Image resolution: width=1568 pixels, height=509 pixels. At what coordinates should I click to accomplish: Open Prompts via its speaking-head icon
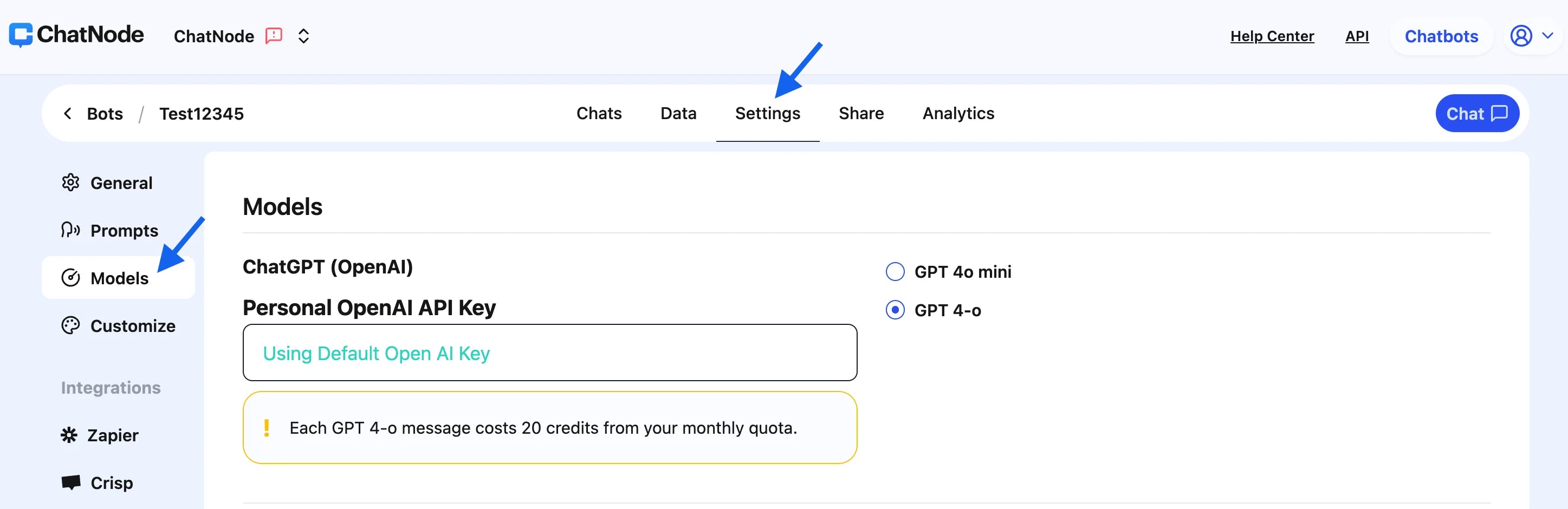point(70,230)
